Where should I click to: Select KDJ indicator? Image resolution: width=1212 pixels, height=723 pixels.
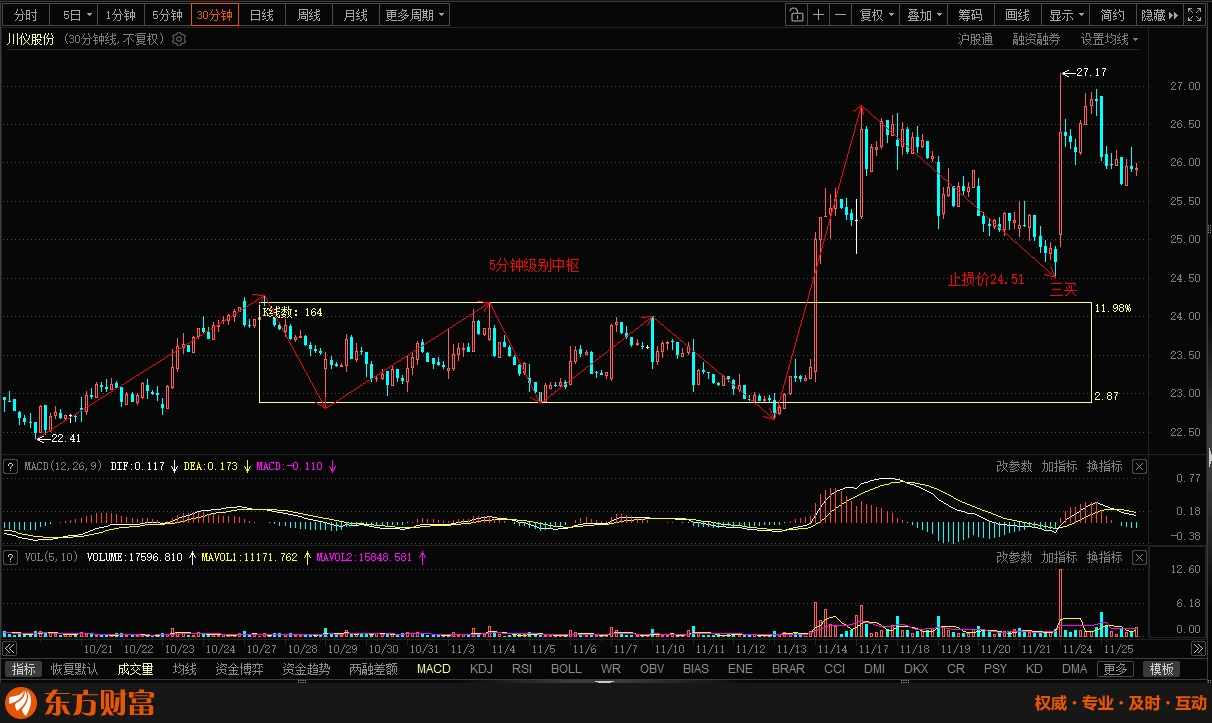[x=481, y=669]
